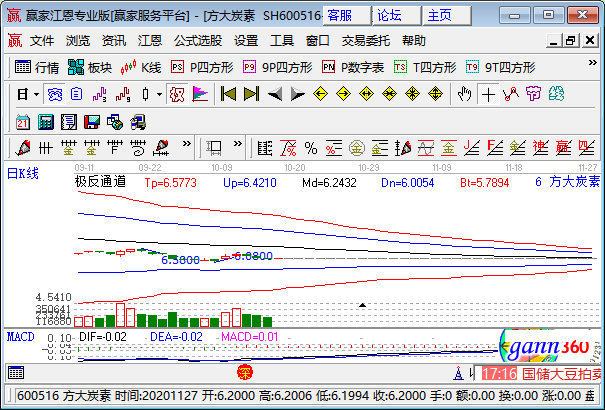Click the purple step-chart 3 icon
This screenshot has height=410, width=605.
[100, 94]
